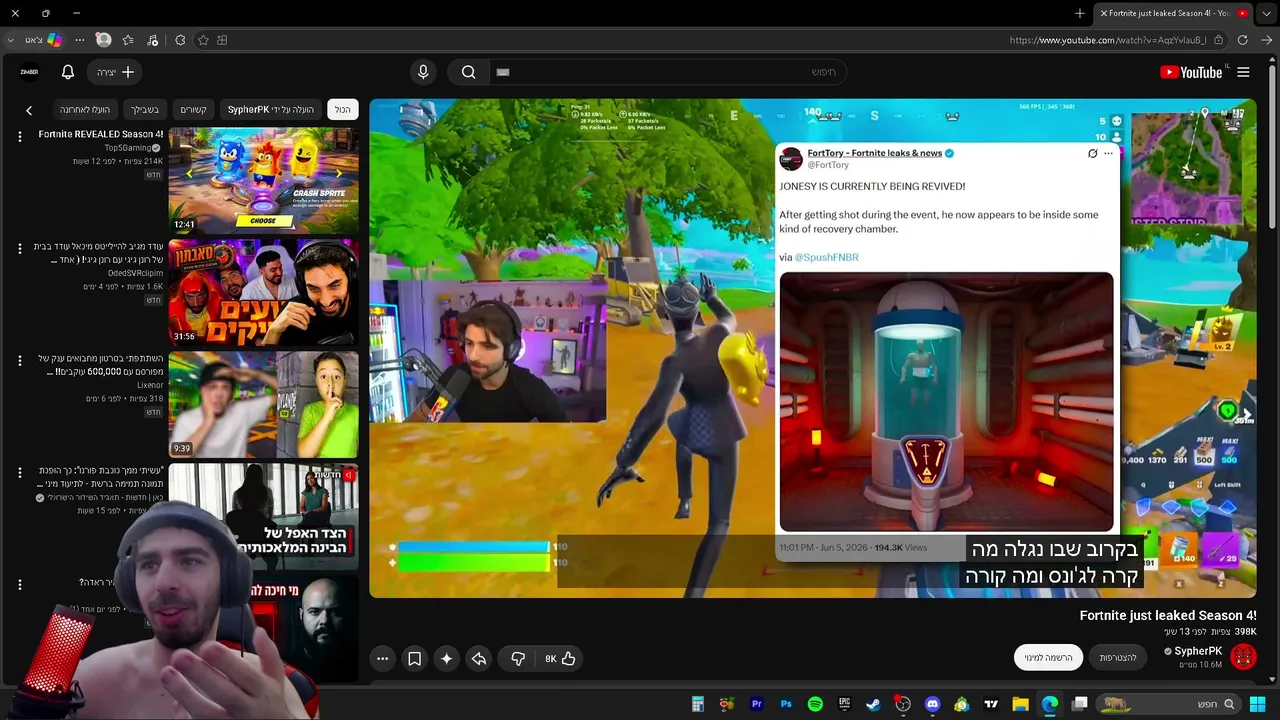
Task: Open browser extensions puzzle icon
Action: tap(180, 40)
